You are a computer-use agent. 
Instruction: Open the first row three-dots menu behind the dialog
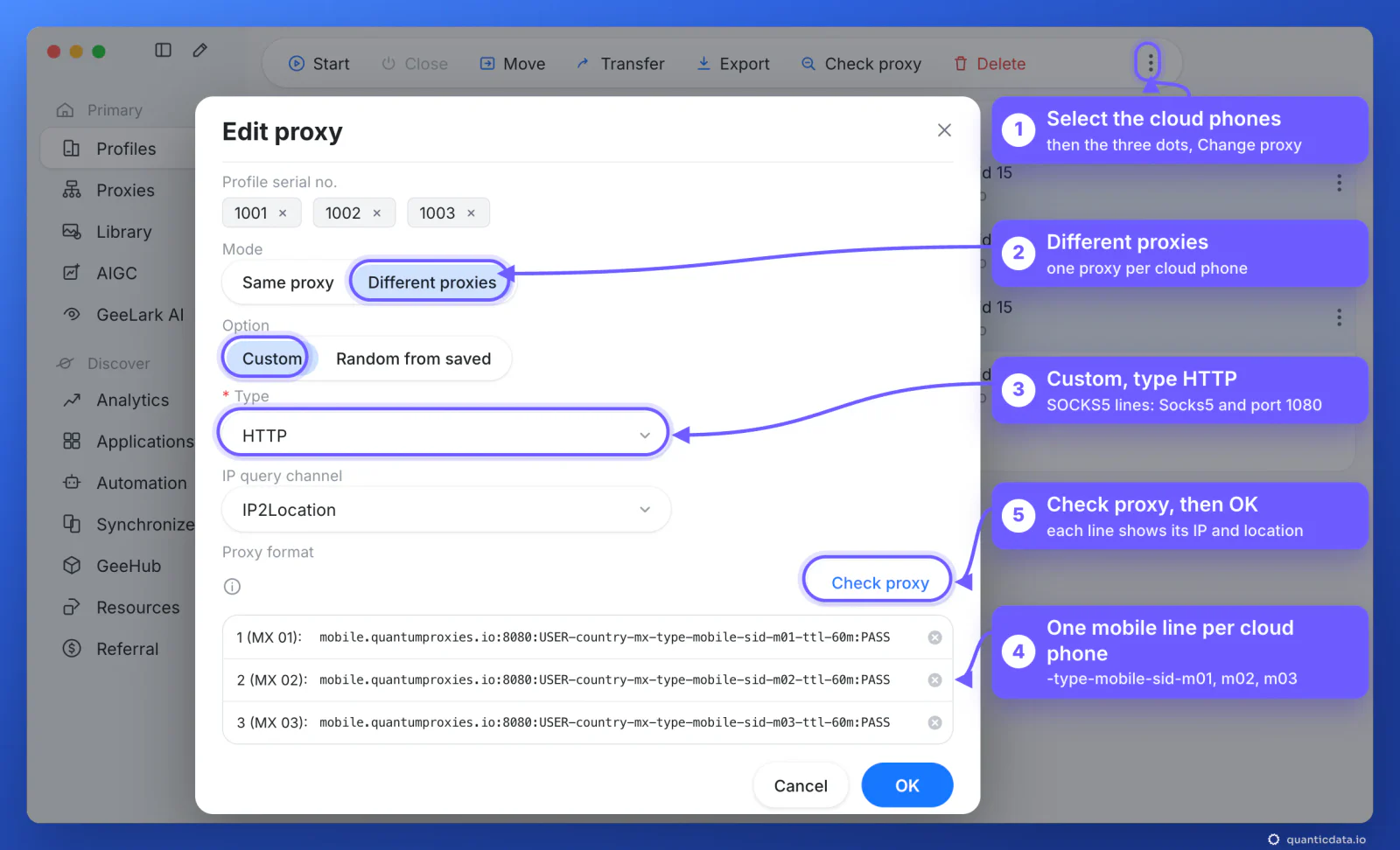pos(1339,183)
